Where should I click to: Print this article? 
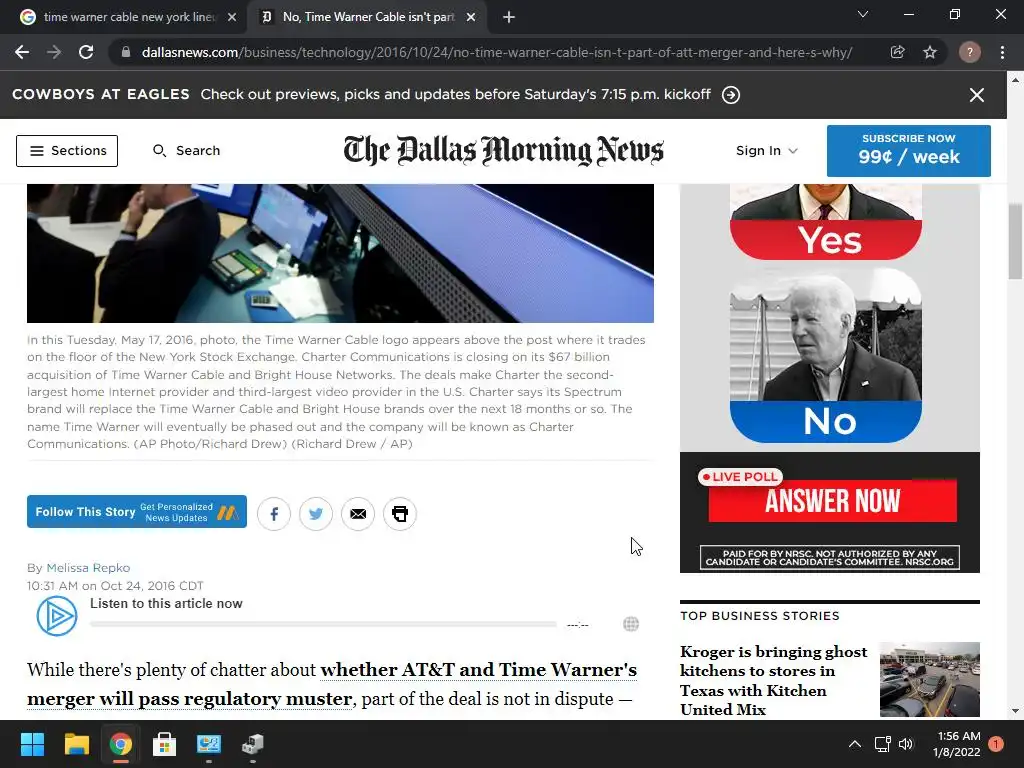(400, 514)
